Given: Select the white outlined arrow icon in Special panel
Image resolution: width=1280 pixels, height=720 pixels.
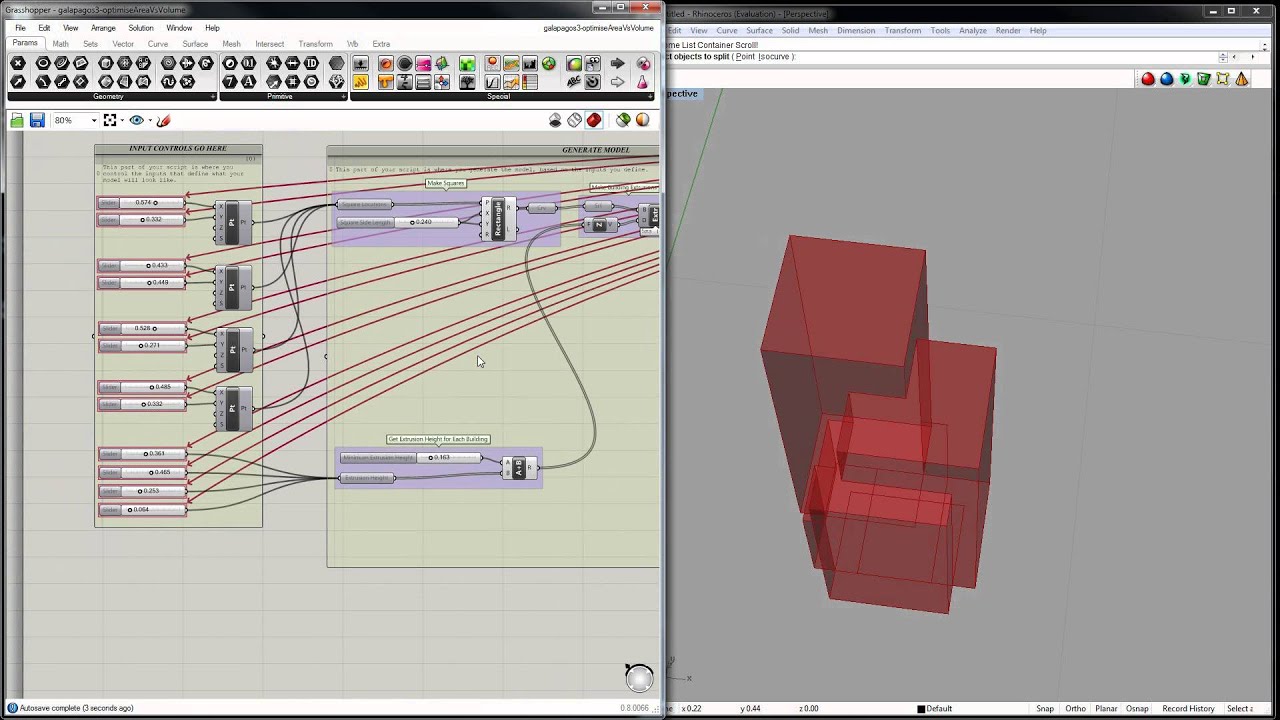Looking at the screenshot, I should pyautogui.click(x=617, y=82).
